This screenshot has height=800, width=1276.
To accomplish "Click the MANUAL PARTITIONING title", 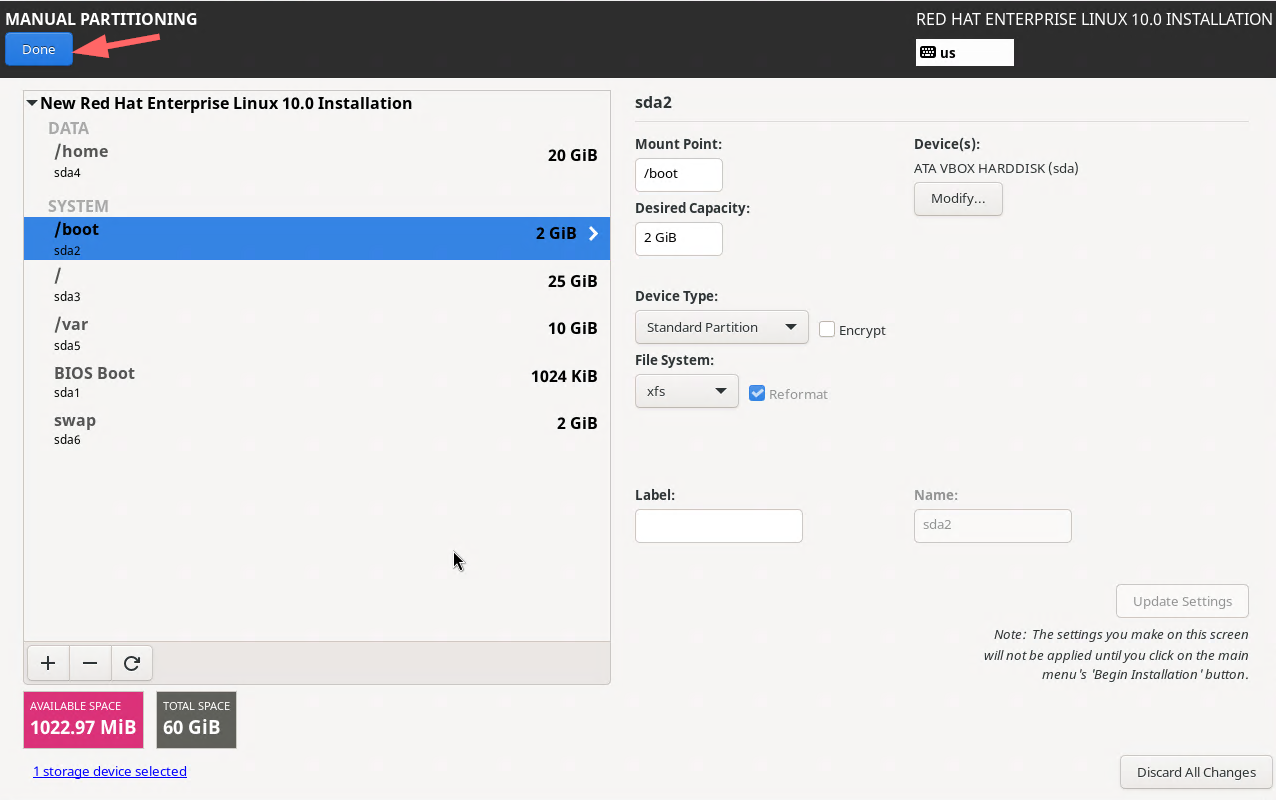I will (x=101, y=19).
